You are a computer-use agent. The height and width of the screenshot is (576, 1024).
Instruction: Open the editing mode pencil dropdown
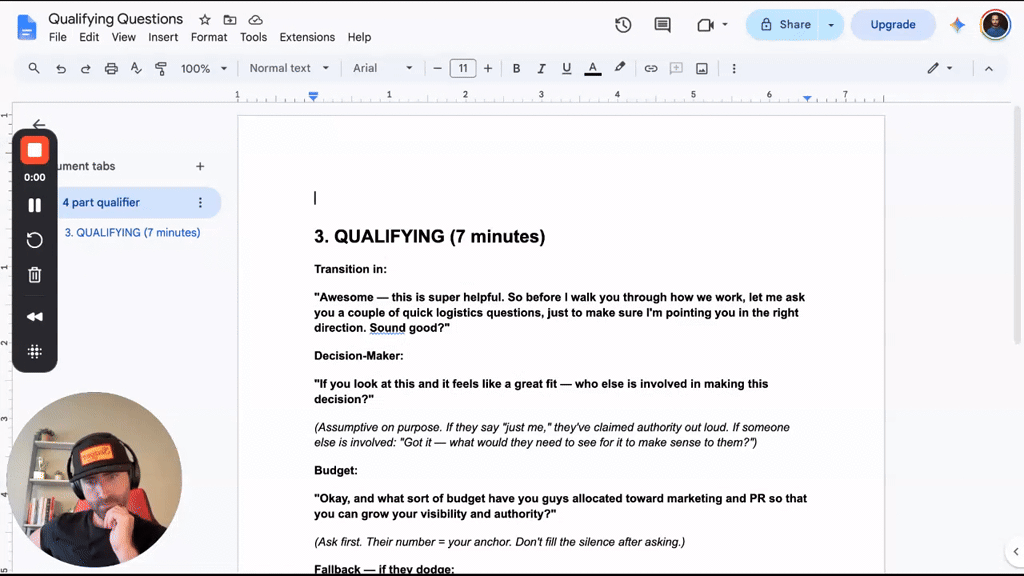click(940, 68)
